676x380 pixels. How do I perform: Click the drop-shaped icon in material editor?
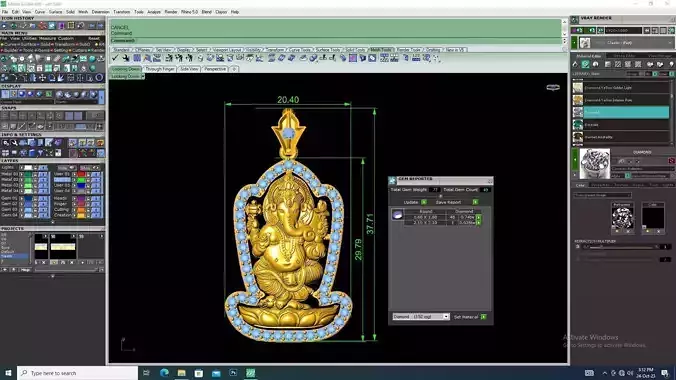pyautogui.click(x=575, y=64)
